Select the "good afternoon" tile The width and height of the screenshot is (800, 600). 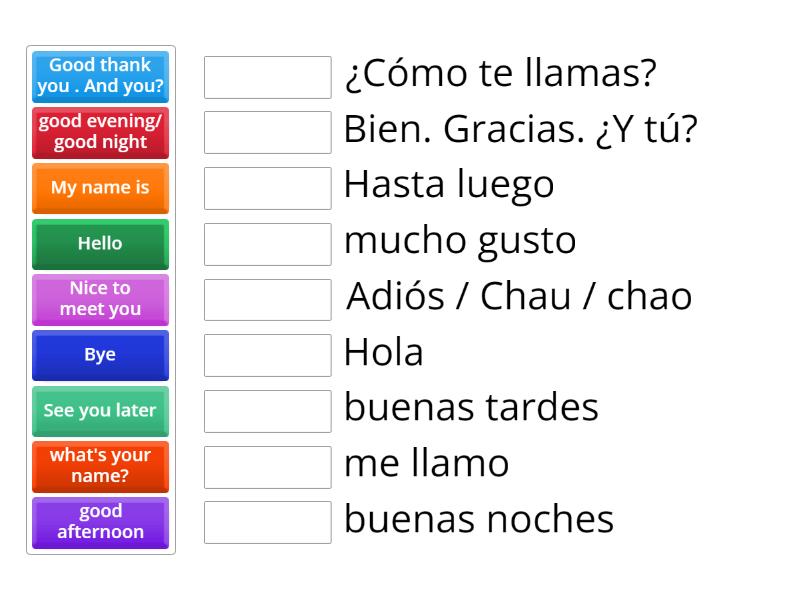click(100, 522)
